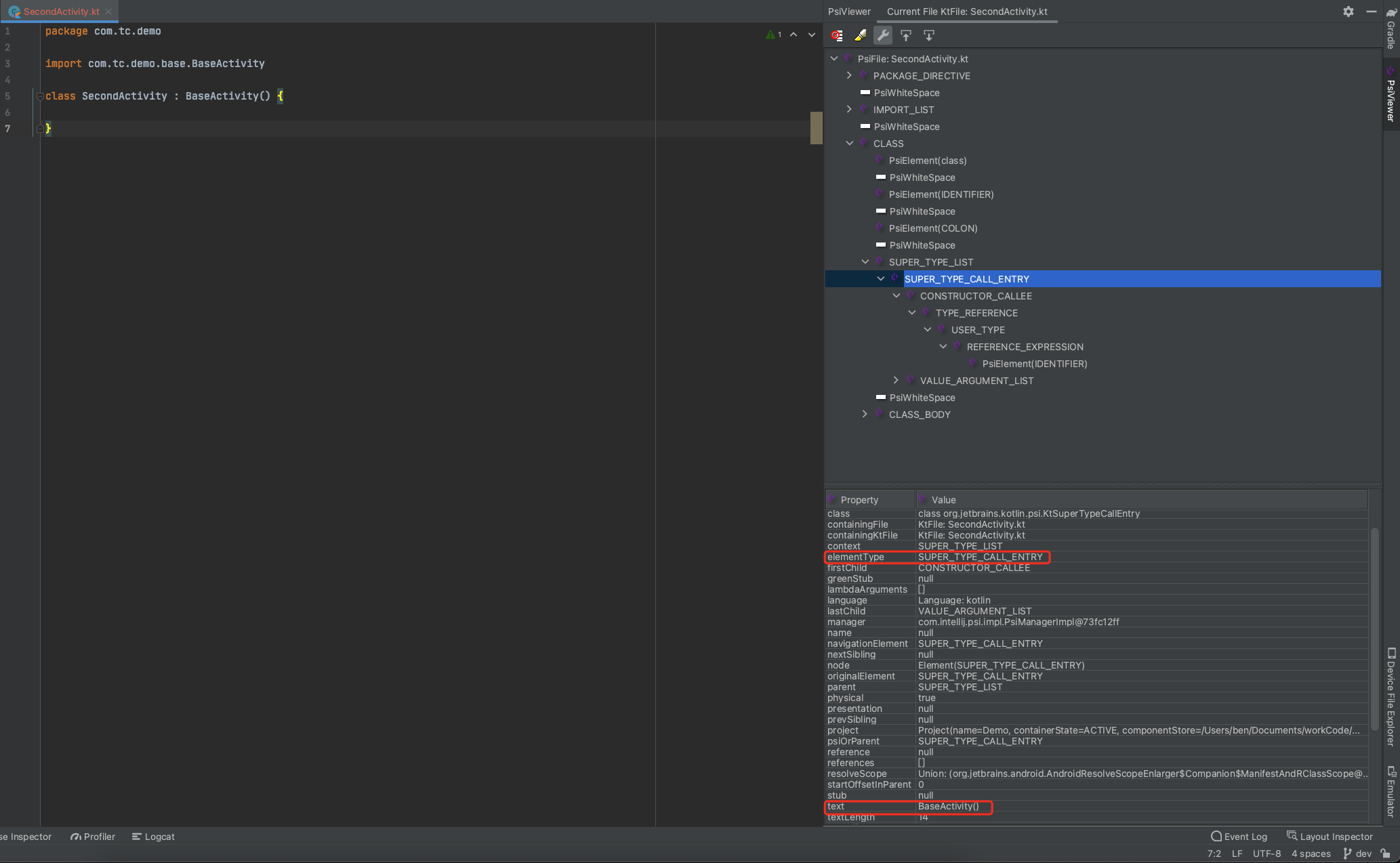Click the PsiViewer panel title

click(x=849, y=12)
